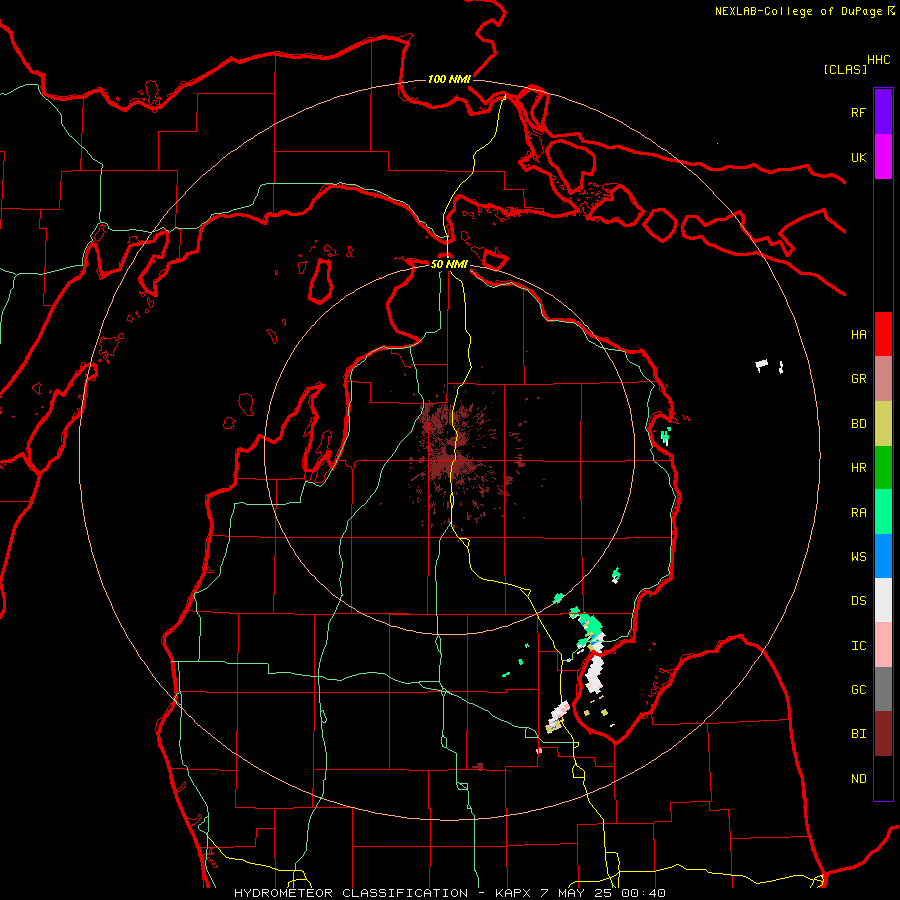This screenshot has width=900, height=900.
Task: Pick the RA light green legend swatch
Action: pyautogui.click(x=883, y=512)
